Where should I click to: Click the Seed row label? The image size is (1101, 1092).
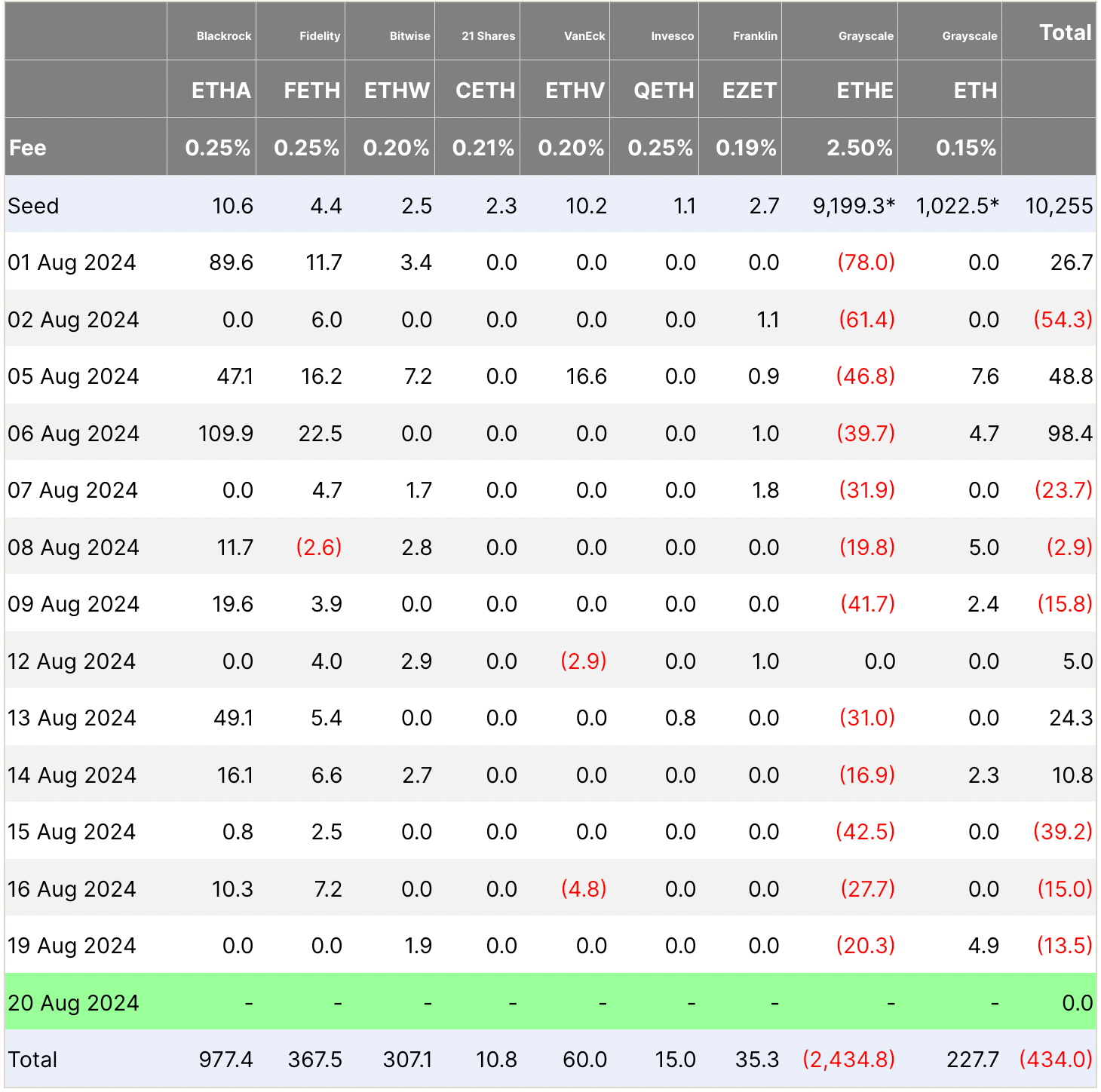pos(33,206)
